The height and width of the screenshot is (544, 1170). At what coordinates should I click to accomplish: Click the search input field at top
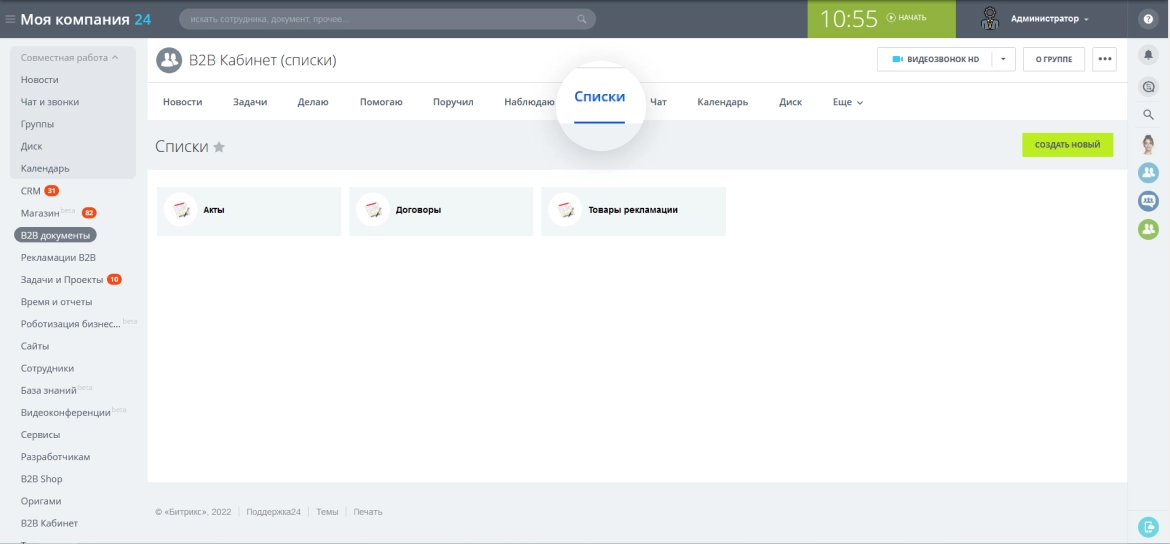click(x=387, y=19)
